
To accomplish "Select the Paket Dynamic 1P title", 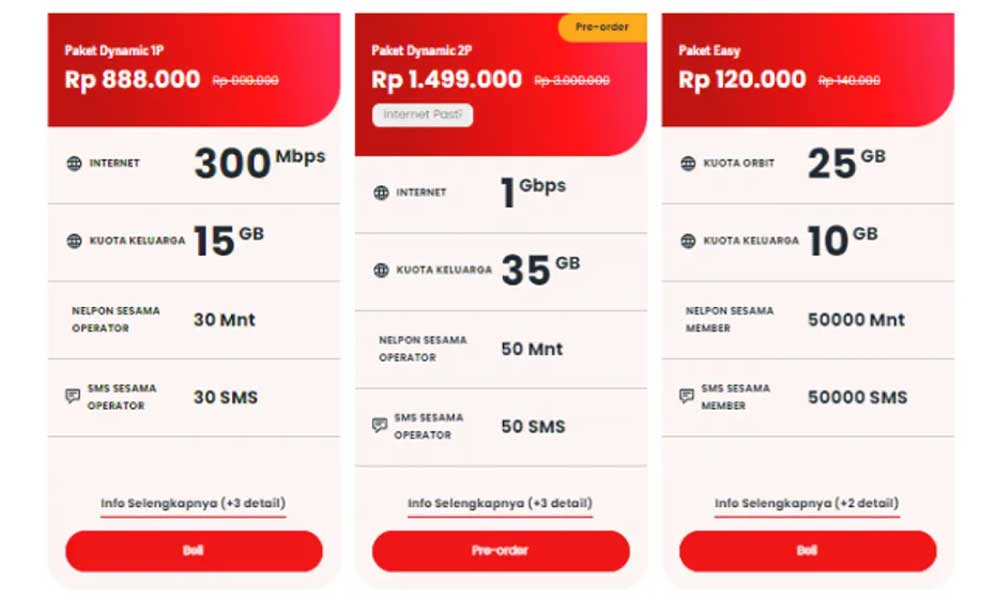I will [114, 50].
